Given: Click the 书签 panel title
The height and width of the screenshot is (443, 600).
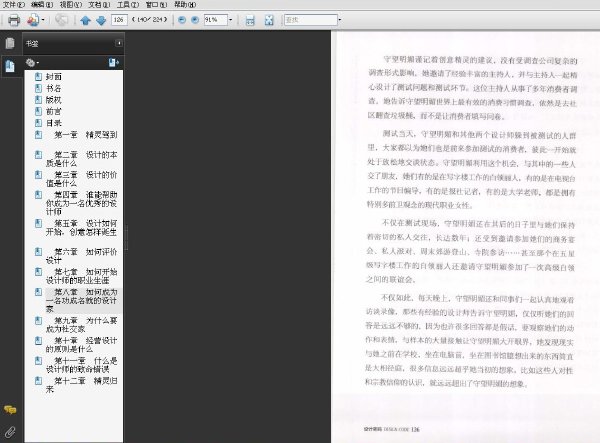Looking at the screenshot, I should pos(32,44).
